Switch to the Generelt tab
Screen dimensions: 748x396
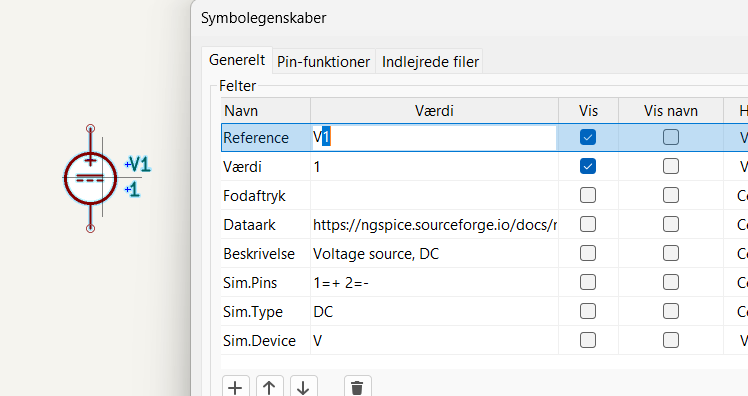tap(237, 60)
